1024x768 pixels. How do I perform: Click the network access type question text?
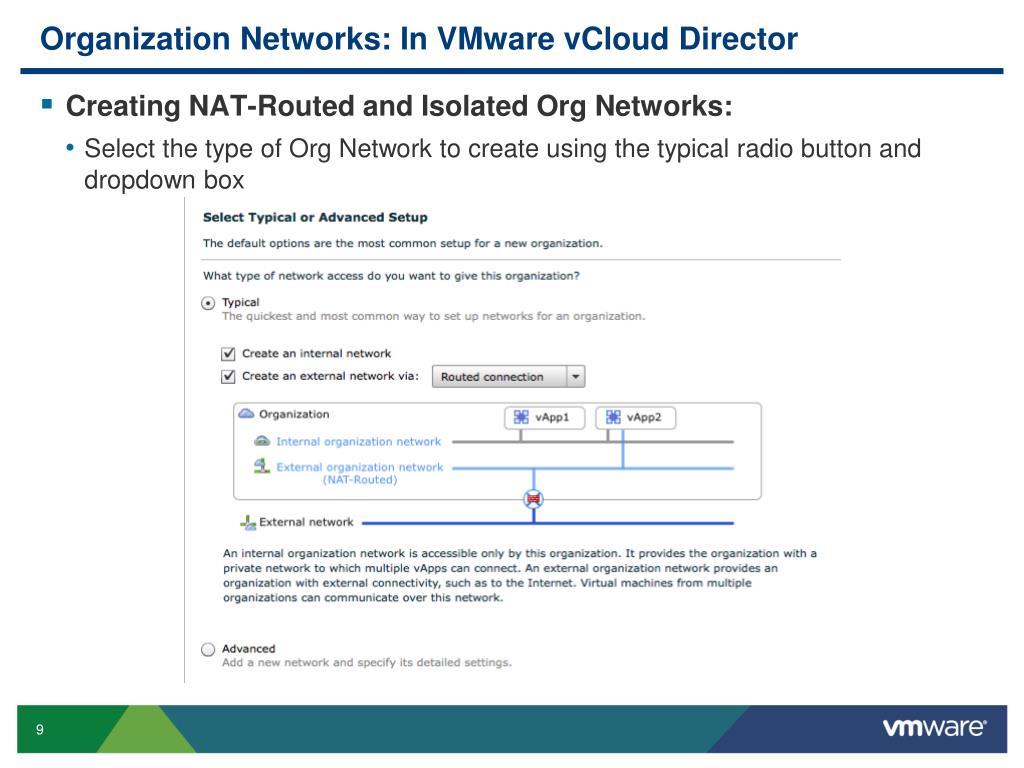391,276
